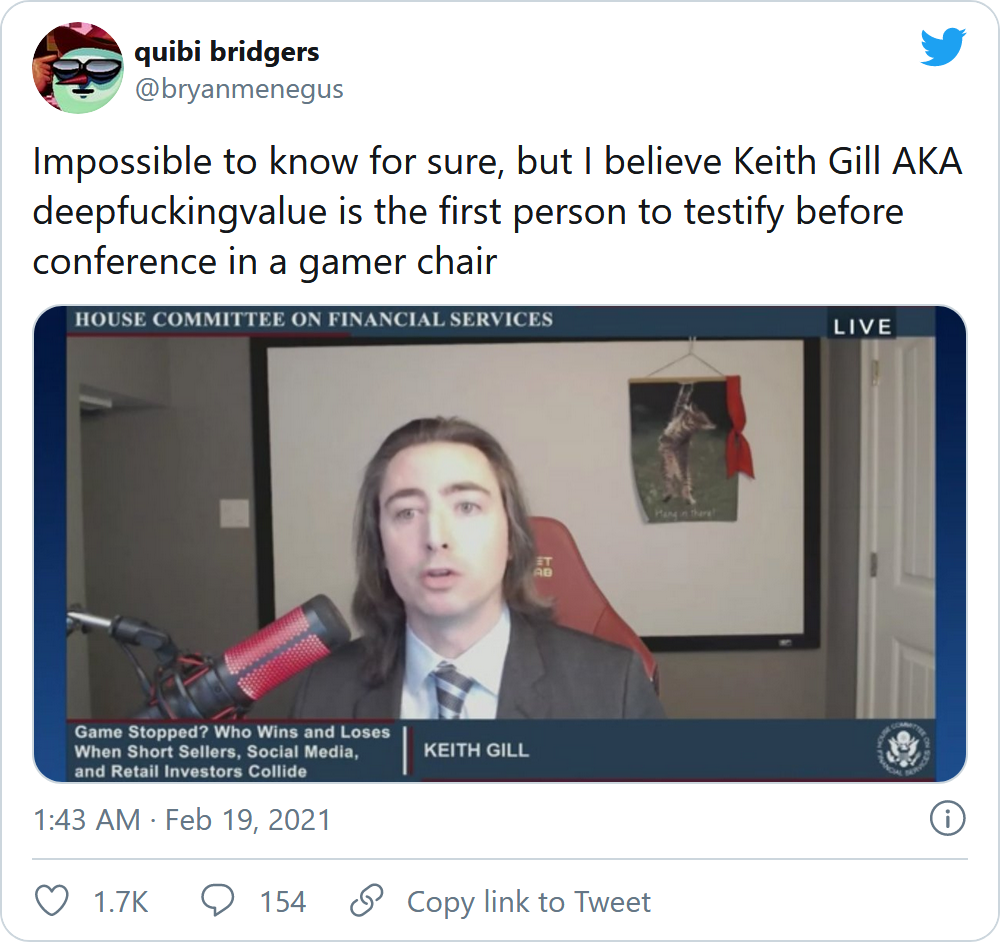Click the chain link icon

click(x=367, y=901)
